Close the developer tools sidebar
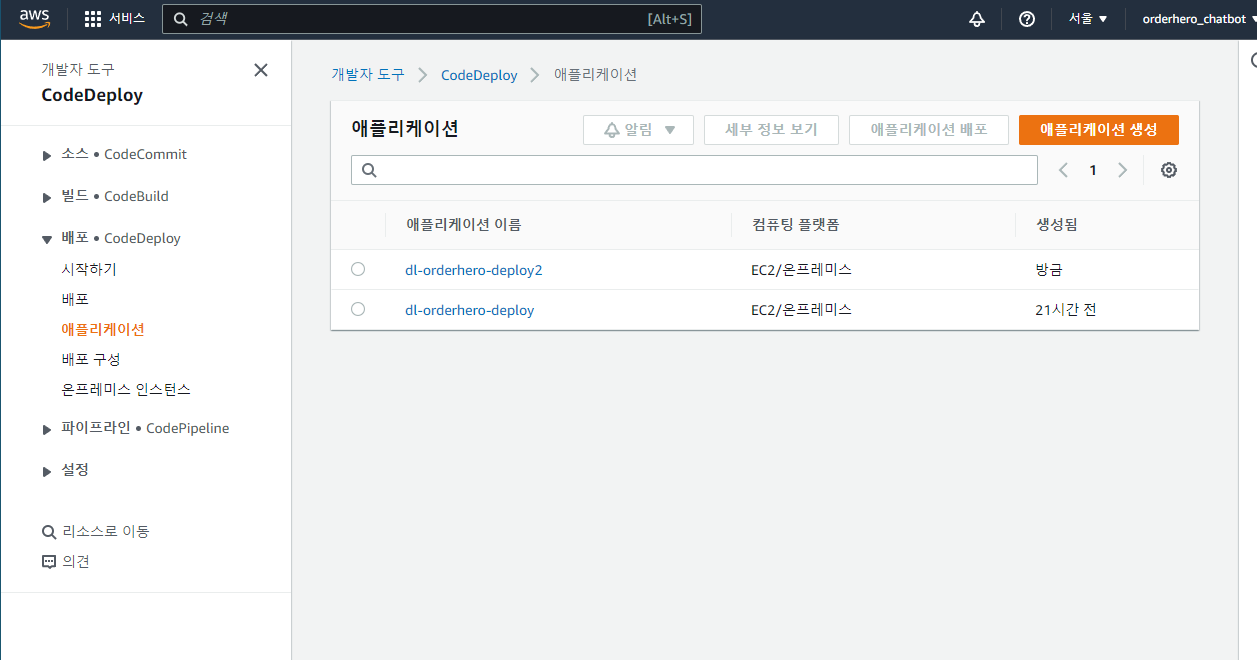Viewport: 1257px width, 660px height. (x=261, y=70)
